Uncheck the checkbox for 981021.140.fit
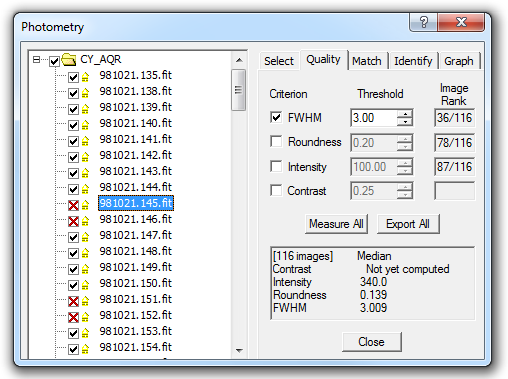The height and width of the screenshot is (379, 508). 73,125
